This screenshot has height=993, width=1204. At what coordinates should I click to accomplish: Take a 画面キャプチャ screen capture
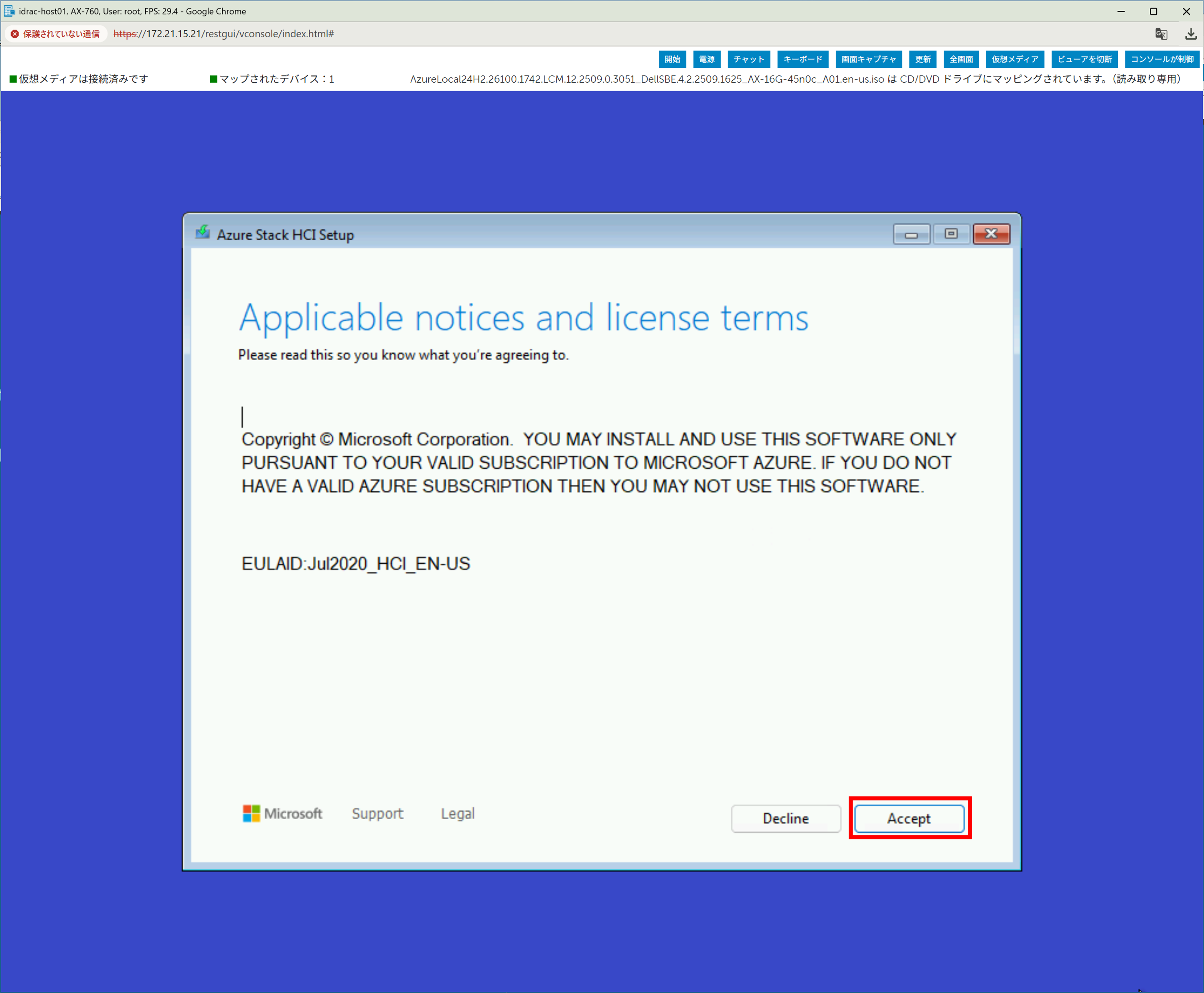coord(868,59)
